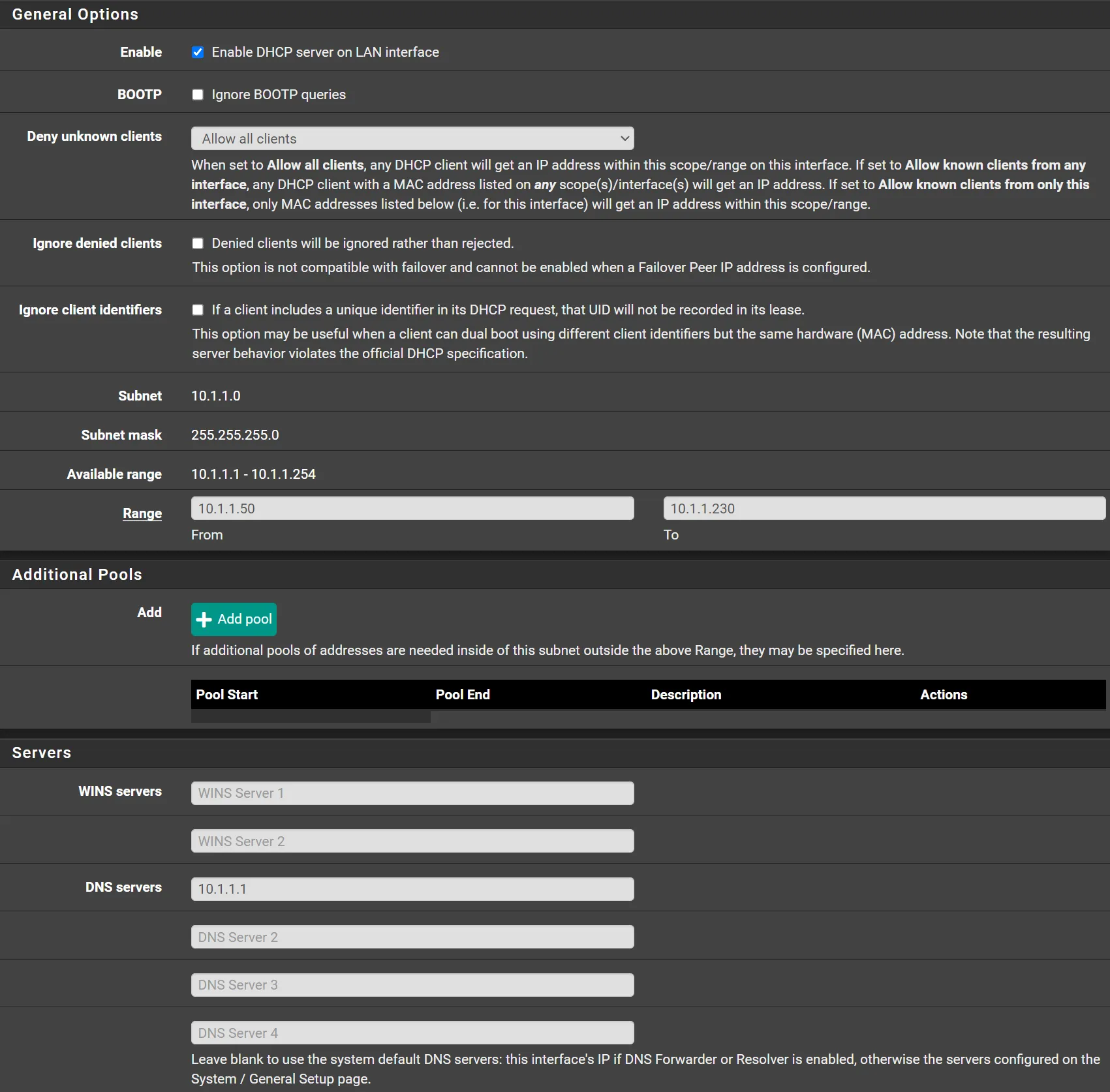Toggle the Ignore client identifiers checkbox
Image resolution: width=1110 pixels, height=1092 pixels.
tap(198, 310)
